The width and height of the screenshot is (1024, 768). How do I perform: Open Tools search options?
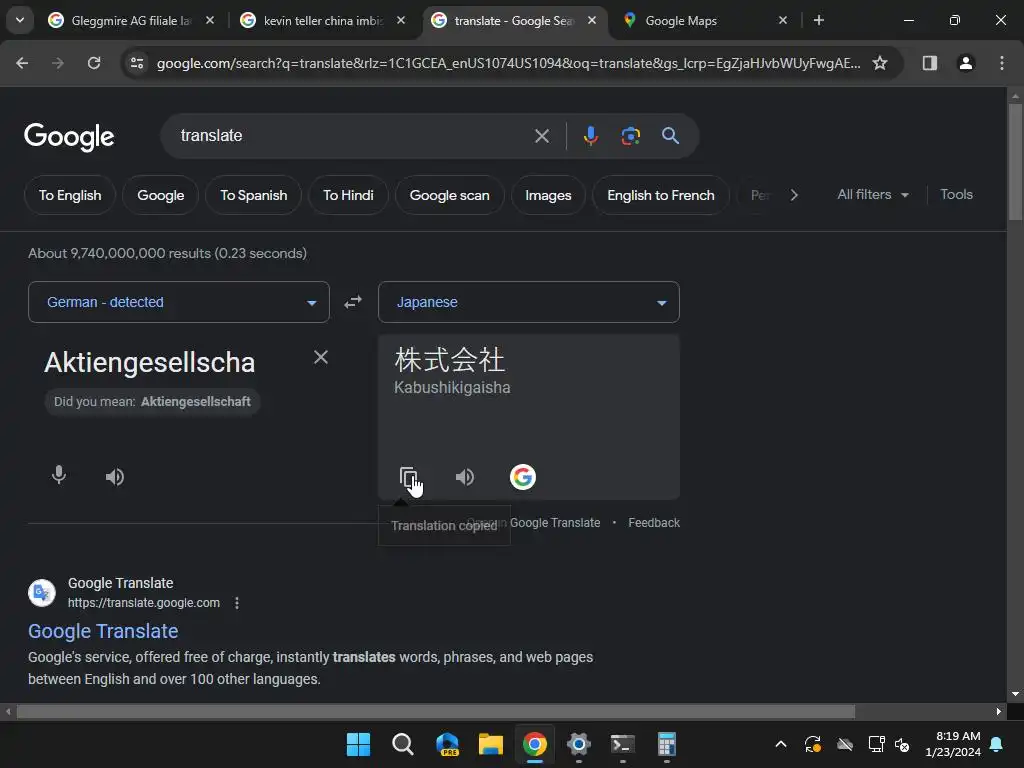[956, 195]
